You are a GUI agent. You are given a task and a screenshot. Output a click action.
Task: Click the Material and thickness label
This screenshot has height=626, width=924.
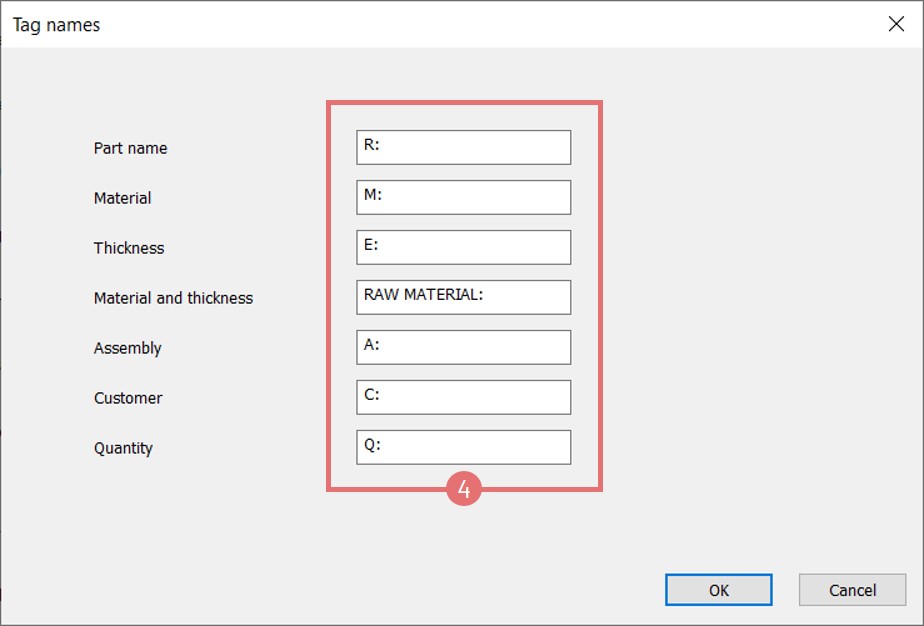(x=173, y=298)
